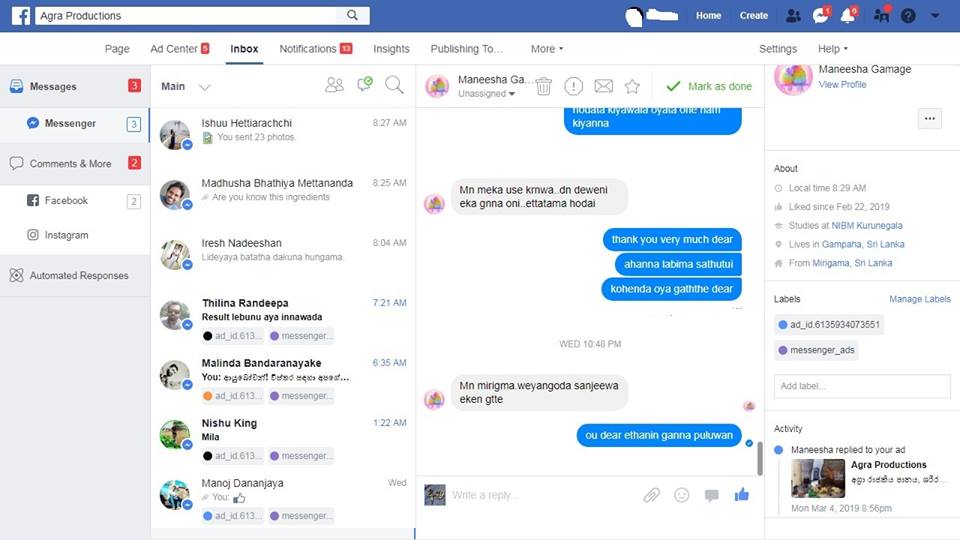Open the saved replies bubble icon
Viewport: 960px width, 540px height.
pos(711,495)
